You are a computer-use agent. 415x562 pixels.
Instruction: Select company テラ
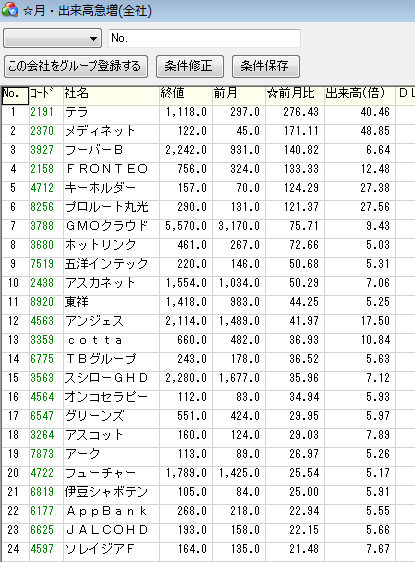(x=76, y=112)
